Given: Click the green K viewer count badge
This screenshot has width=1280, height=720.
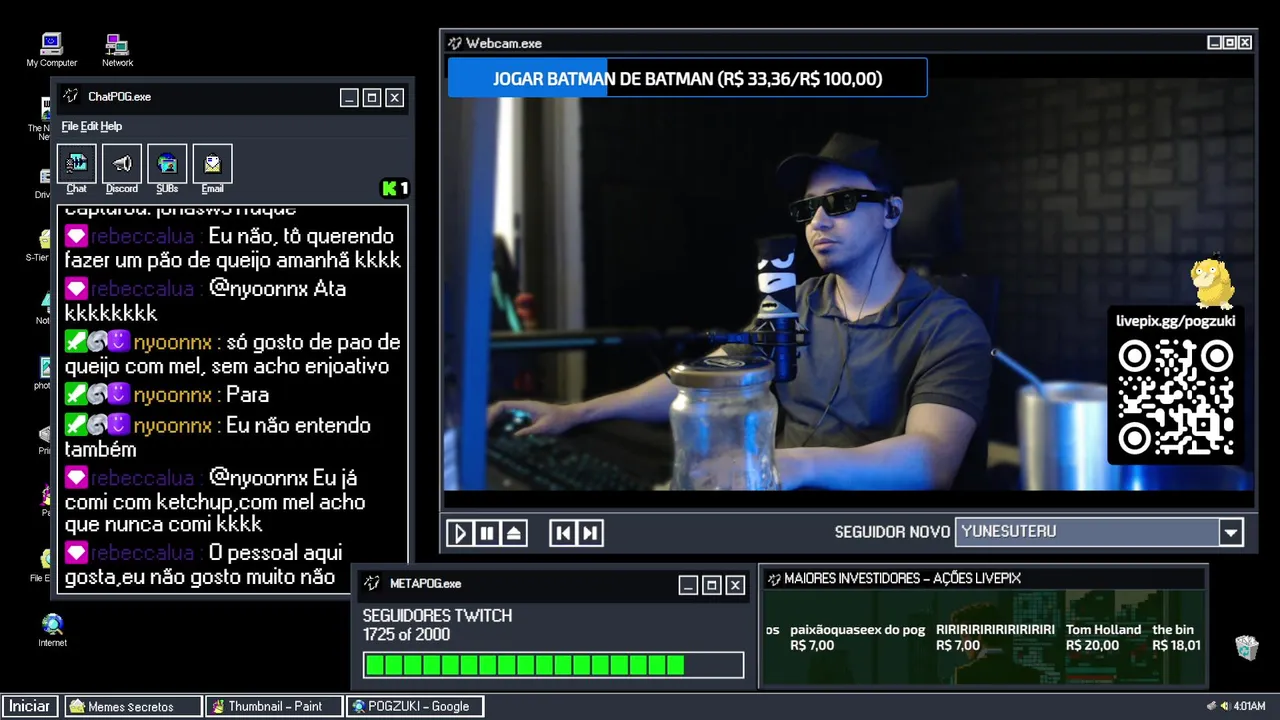Looking at the screenshot, I should (395, 188).
